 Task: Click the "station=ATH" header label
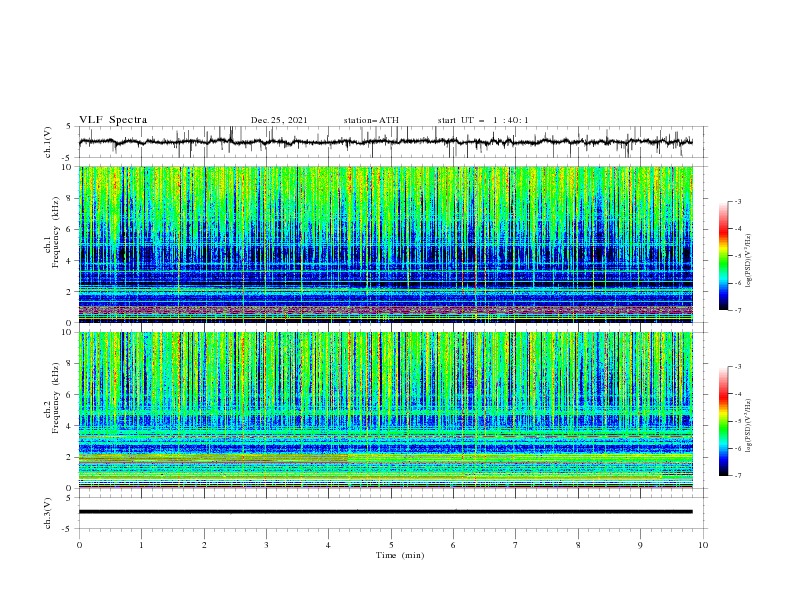coord(371,120)
